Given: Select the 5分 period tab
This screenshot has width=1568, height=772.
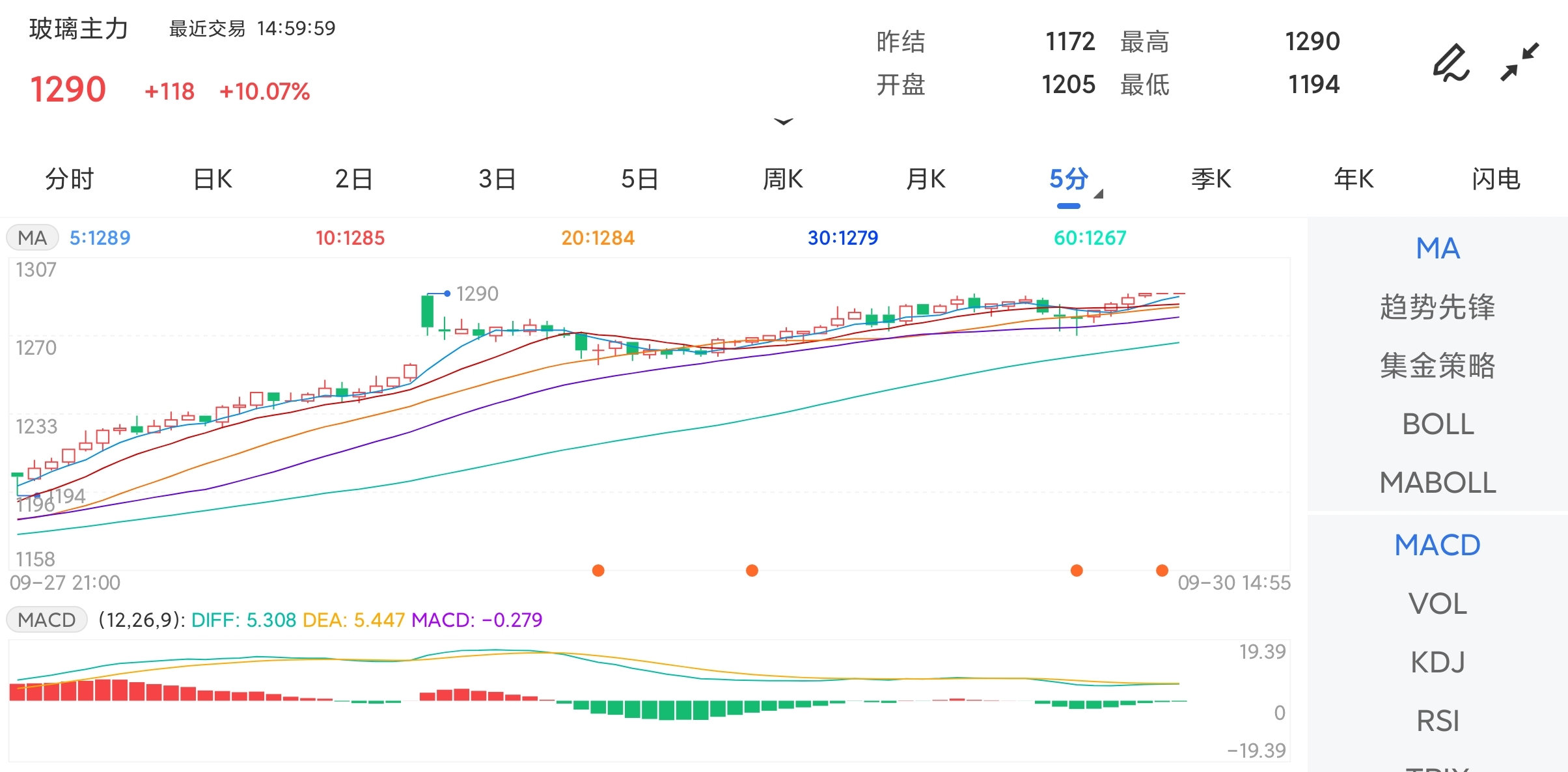Looking at the screenshot, I should coord(1069,179).
